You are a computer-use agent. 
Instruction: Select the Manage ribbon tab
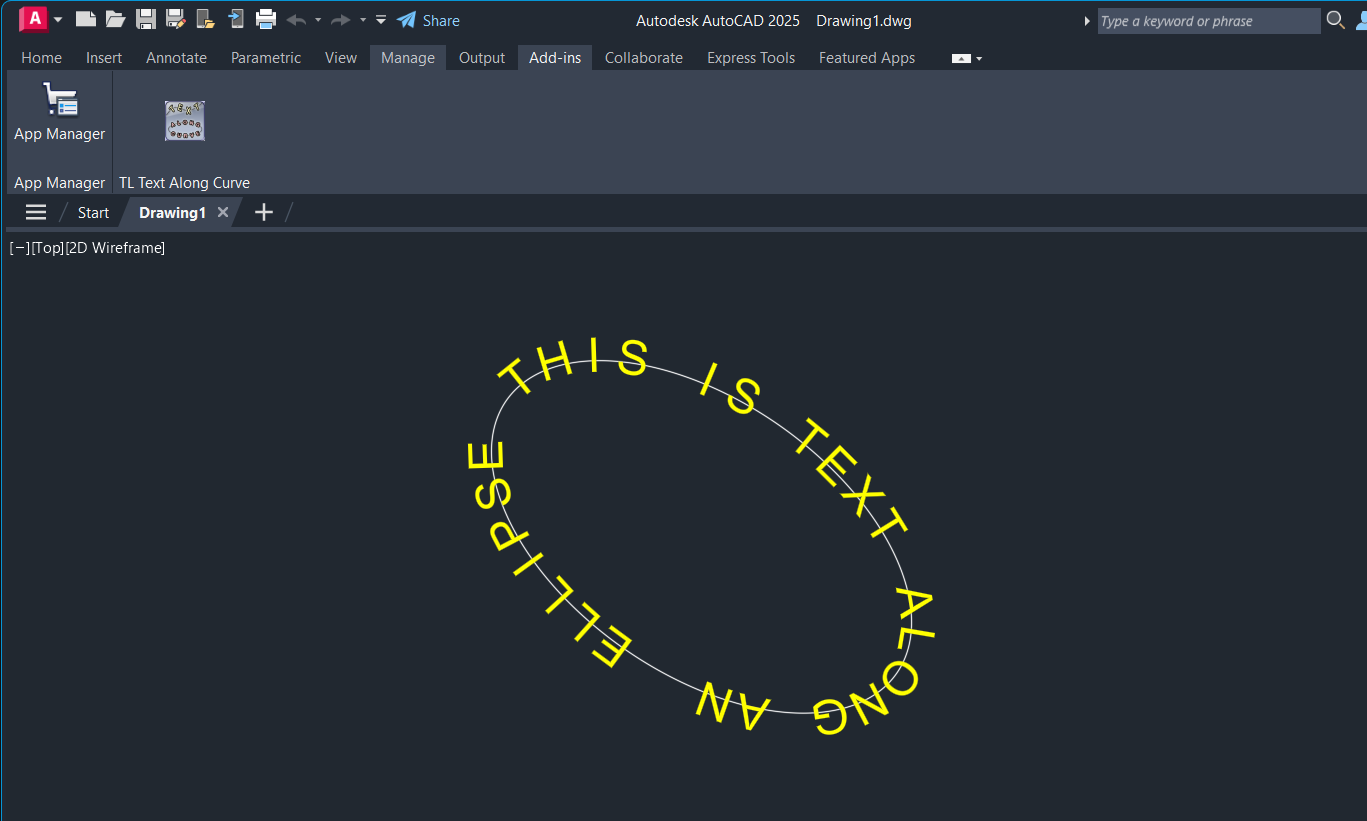click(x=408, y=58)
